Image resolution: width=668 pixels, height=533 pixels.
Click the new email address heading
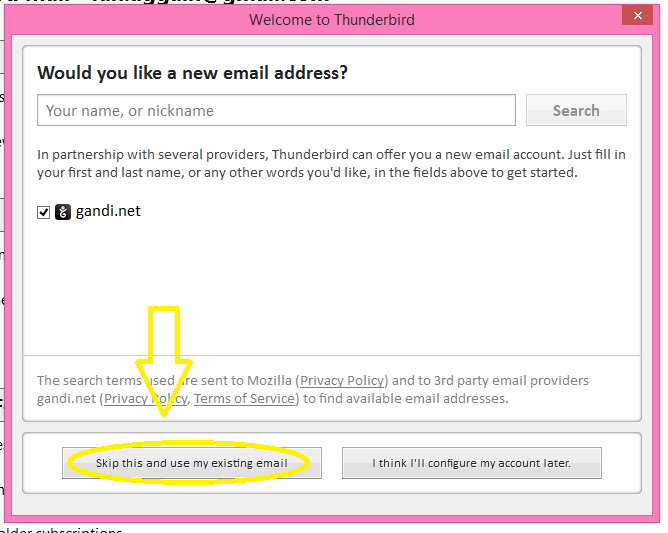(192, 73)
